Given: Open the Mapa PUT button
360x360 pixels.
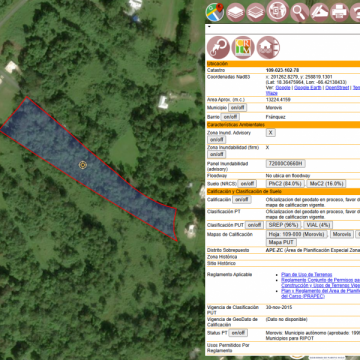Looking at the screenshot, I should (281, 242).
